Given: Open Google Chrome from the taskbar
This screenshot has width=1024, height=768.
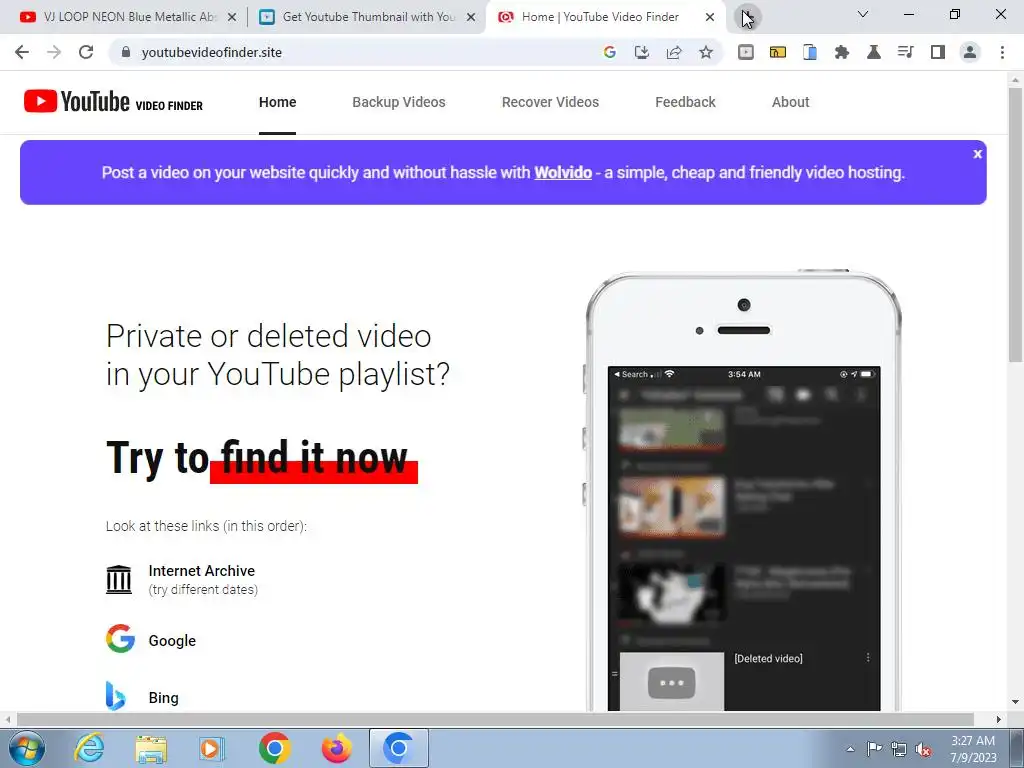Looking at the screenshot, I should coord(274,748).
